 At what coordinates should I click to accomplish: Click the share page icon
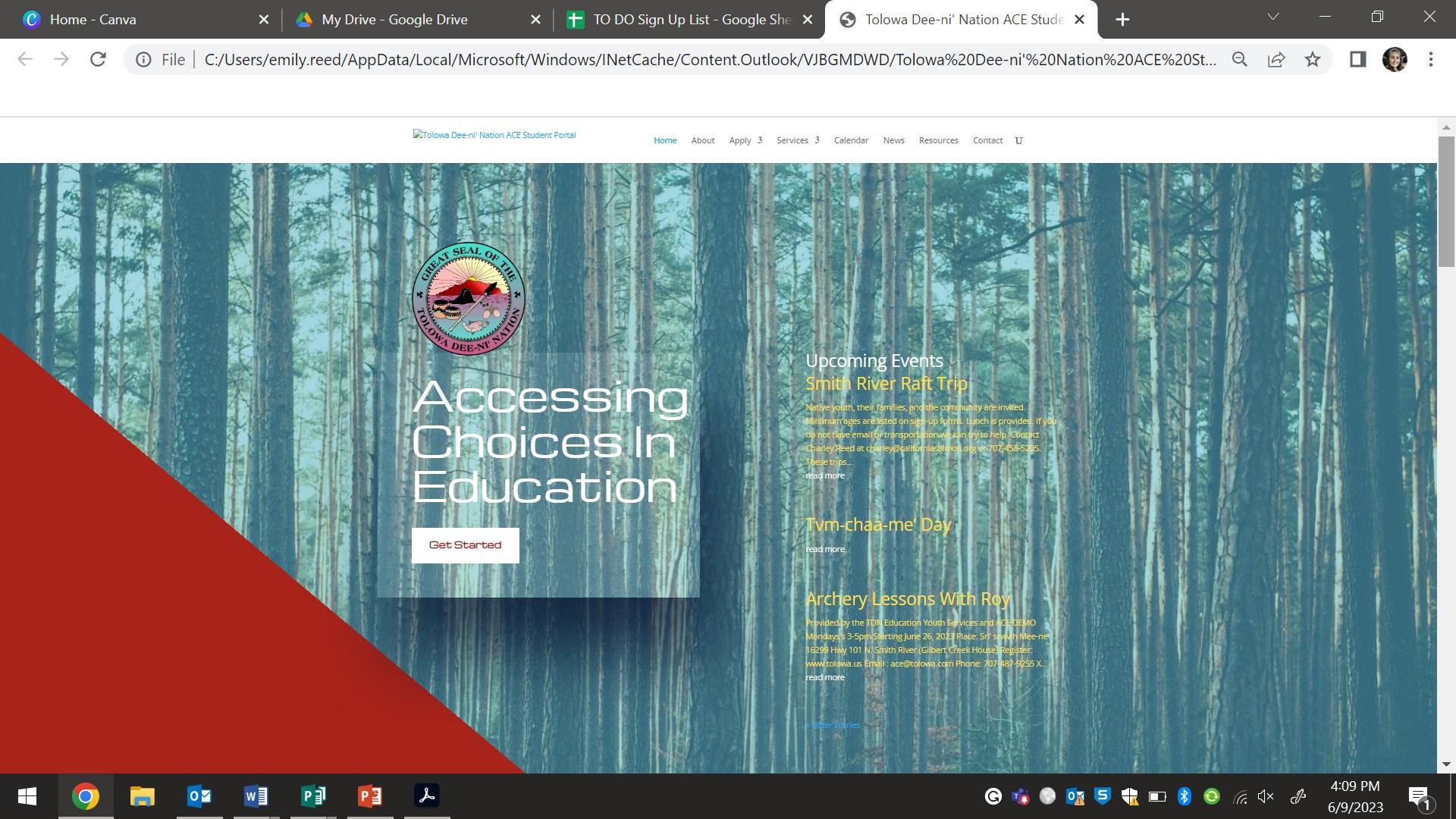point(1276,59)
